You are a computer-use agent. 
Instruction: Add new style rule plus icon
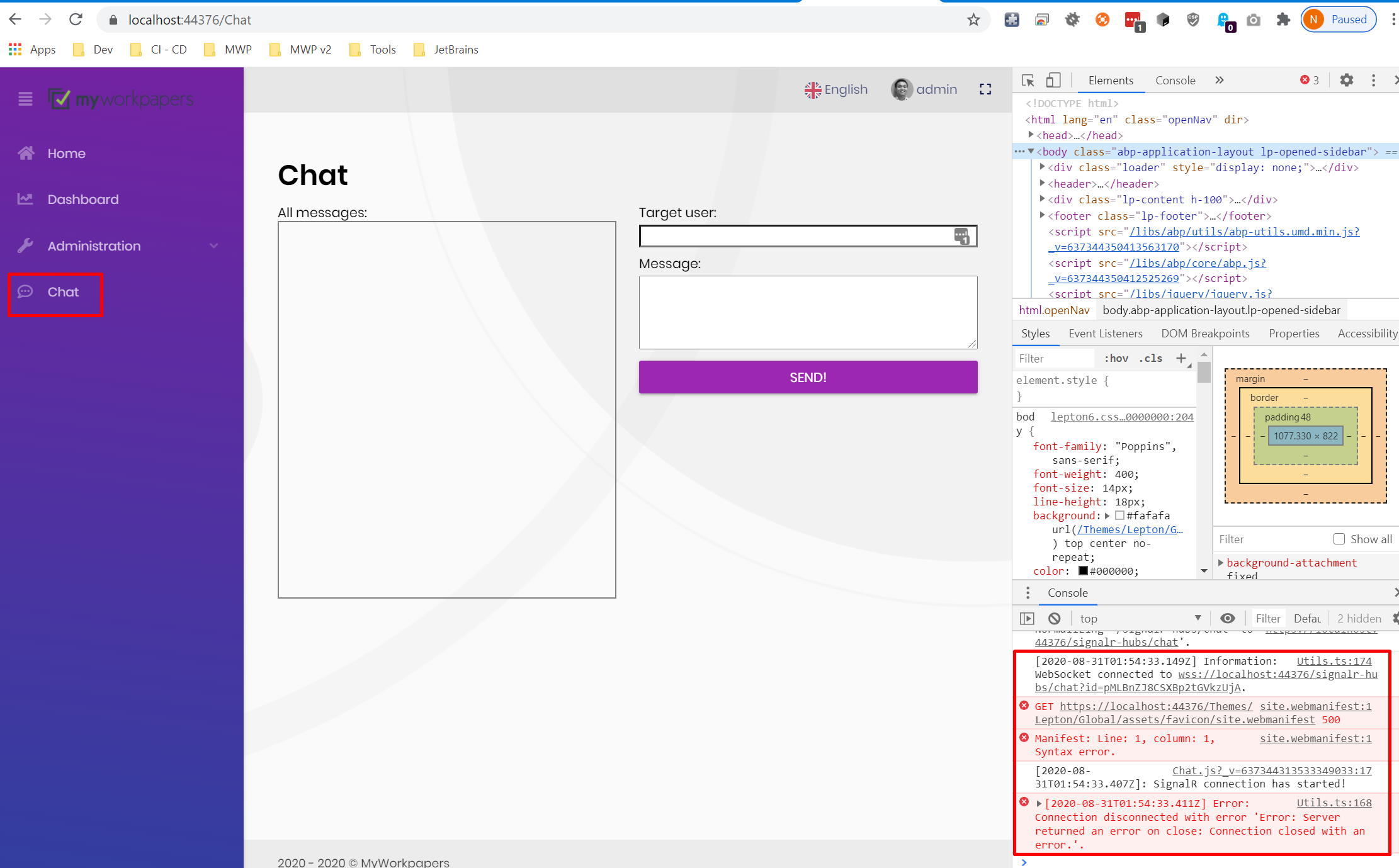[x=1181, y=358]
